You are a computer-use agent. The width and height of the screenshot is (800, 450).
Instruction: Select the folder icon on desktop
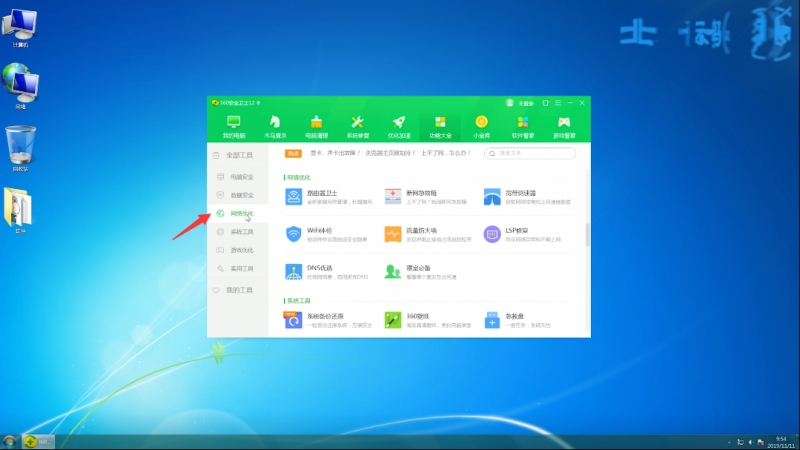[x=19, y=210]
